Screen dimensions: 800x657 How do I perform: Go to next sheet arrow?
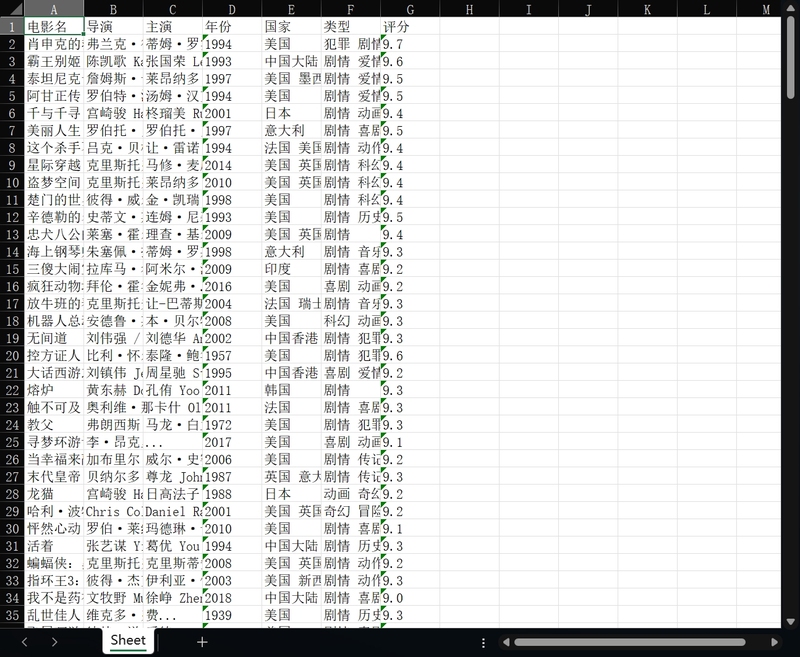55,642
